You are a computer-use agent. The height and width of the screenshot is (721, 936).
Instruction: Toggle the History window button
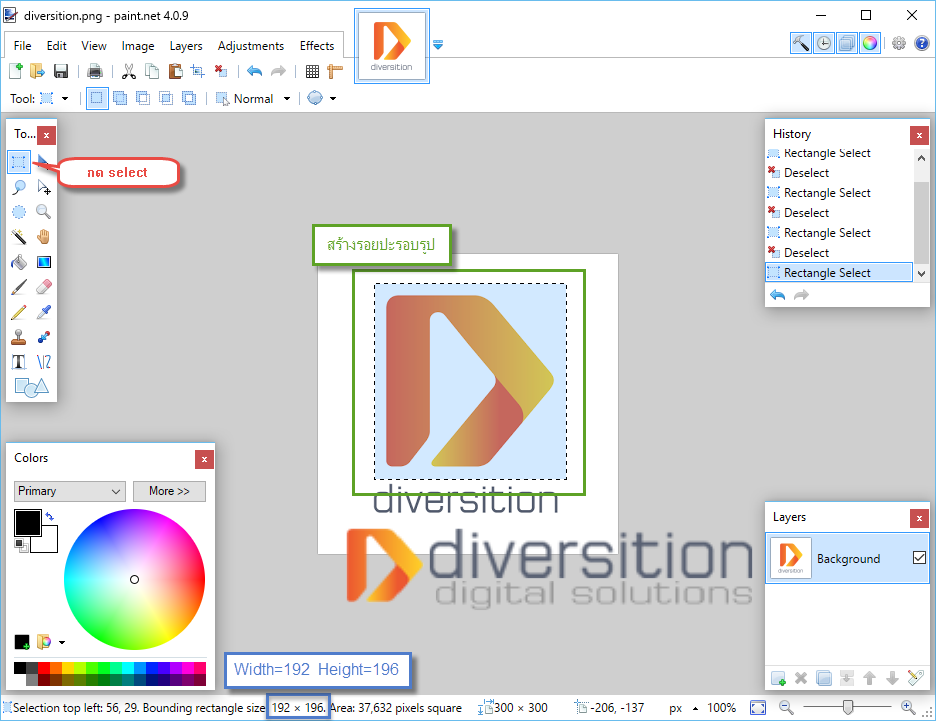coord(824,43)
